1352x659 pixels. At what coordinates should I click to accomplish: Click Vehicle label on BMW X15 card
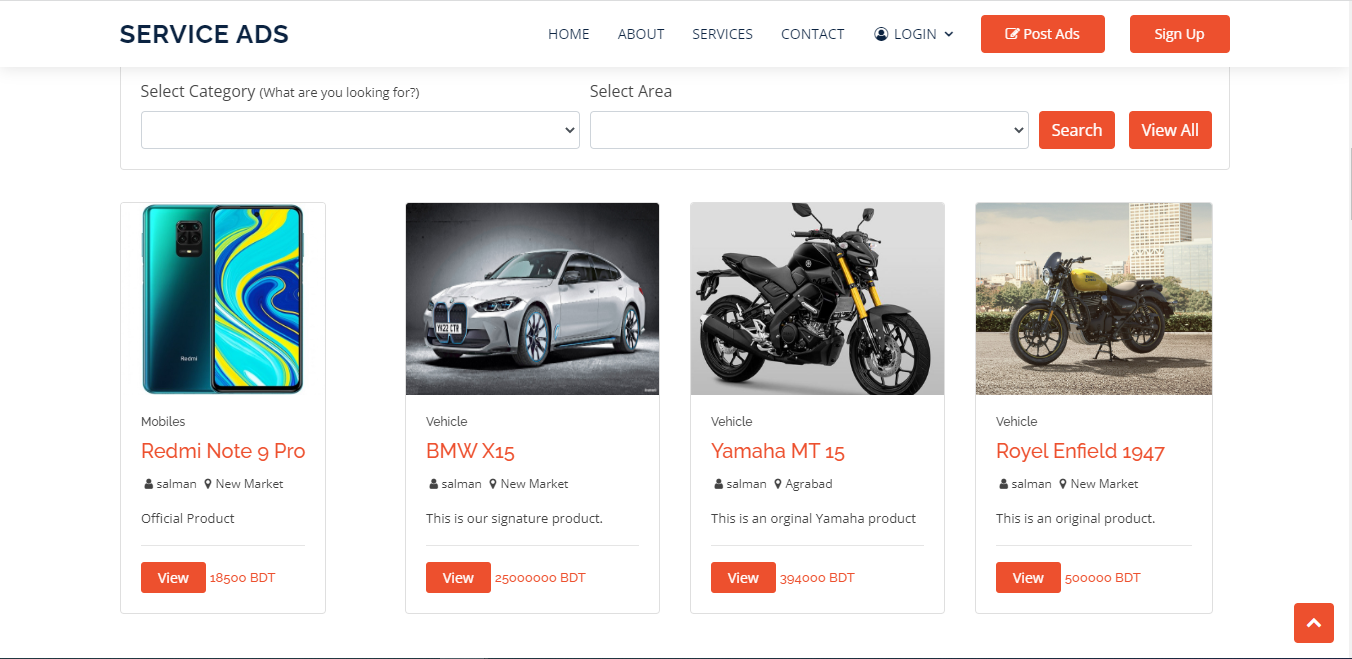(447, 422)
